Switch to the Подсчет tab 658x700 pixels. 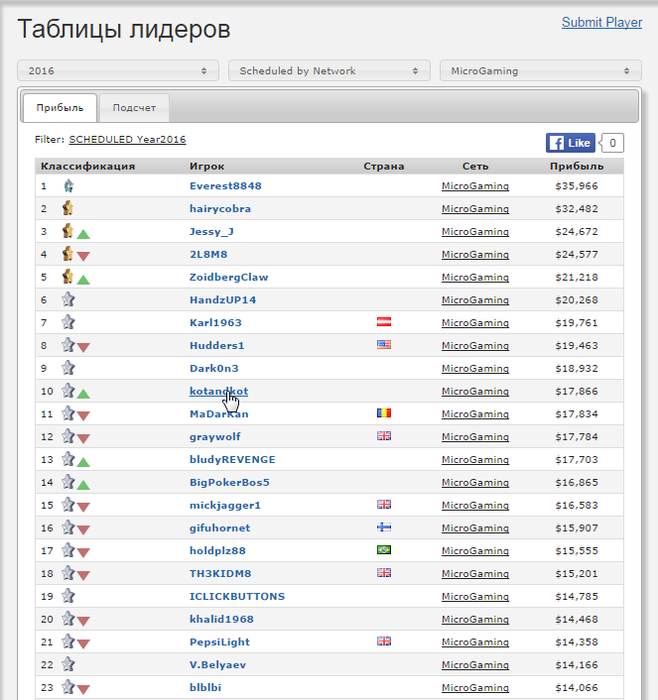pyautogui.click(x=134, y=108)
